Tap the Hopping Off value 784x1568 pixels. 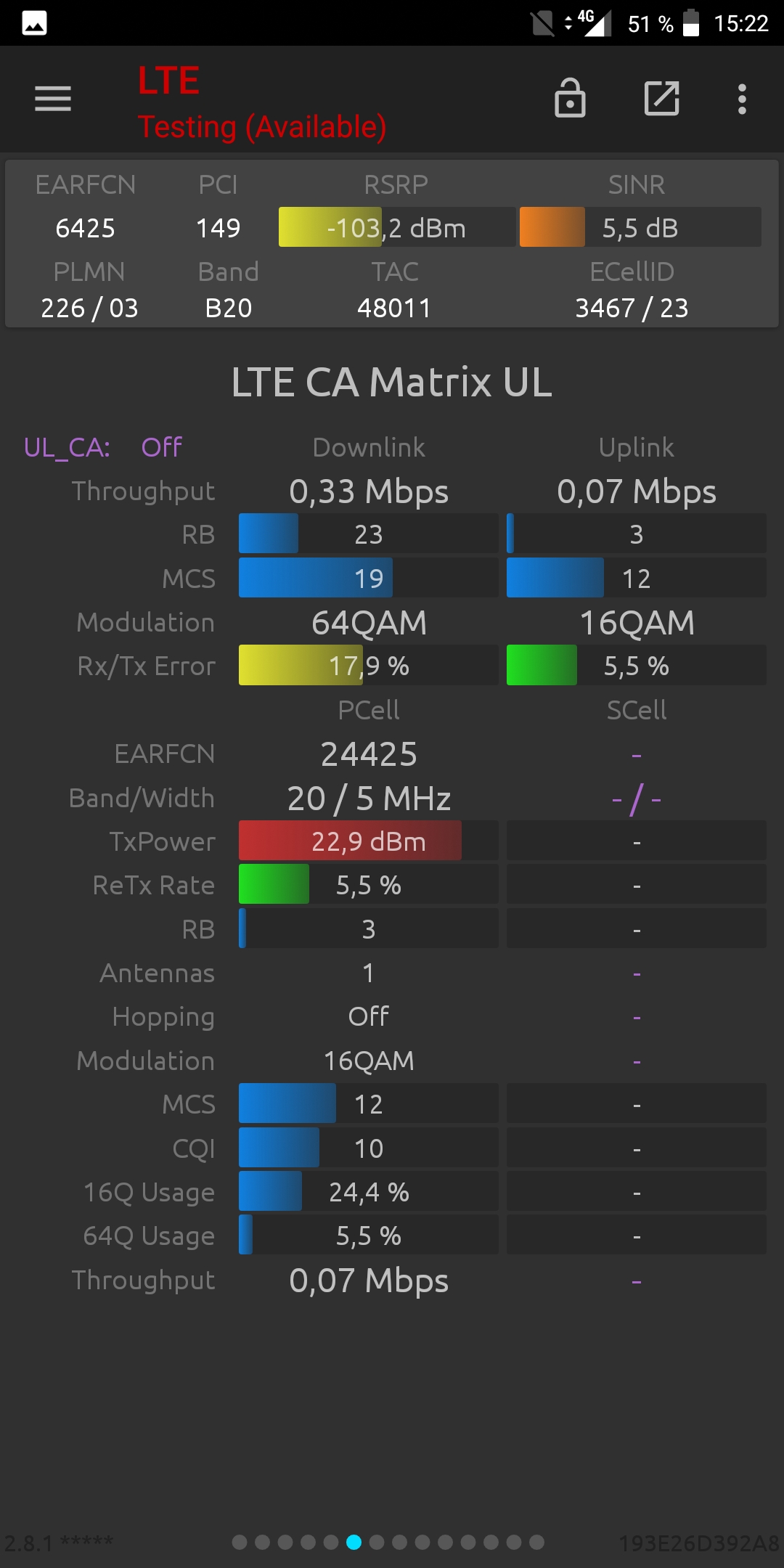click(369, 1016)
